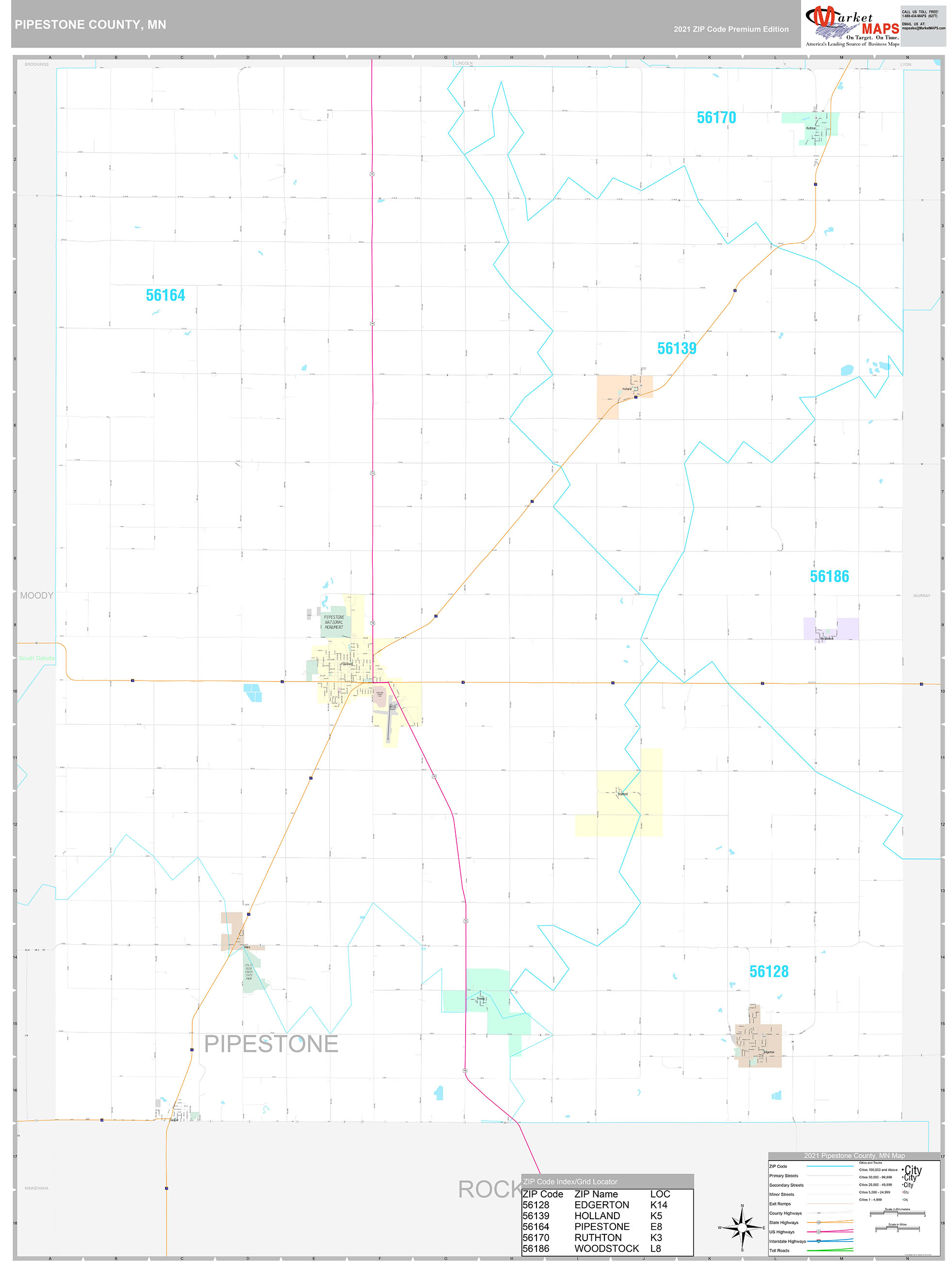Select the ZIP Code boundary legend symbol
The image size is (952, 1262).
coord(830,1167)
